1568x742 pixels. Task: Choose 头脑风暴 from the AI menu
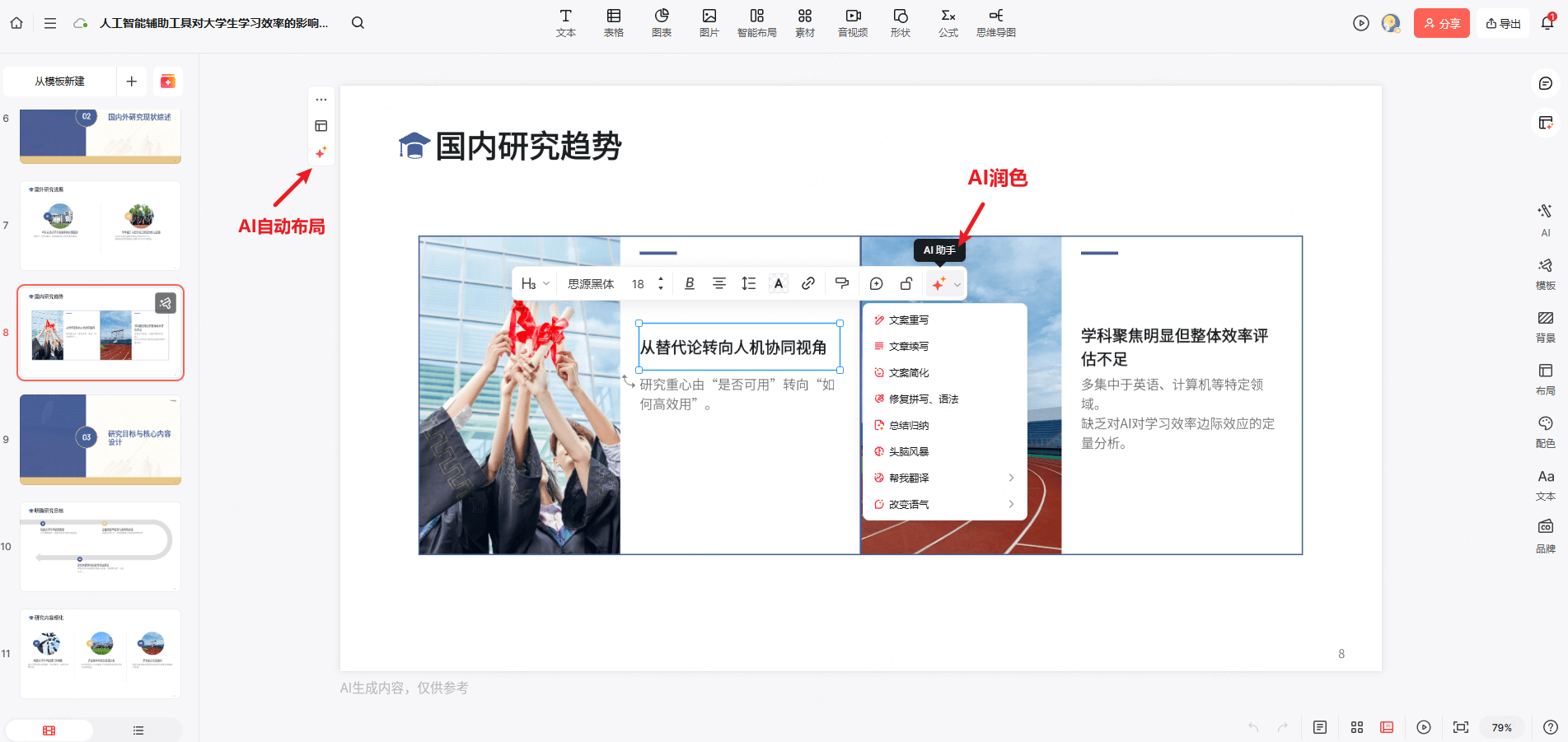[909, 451]
